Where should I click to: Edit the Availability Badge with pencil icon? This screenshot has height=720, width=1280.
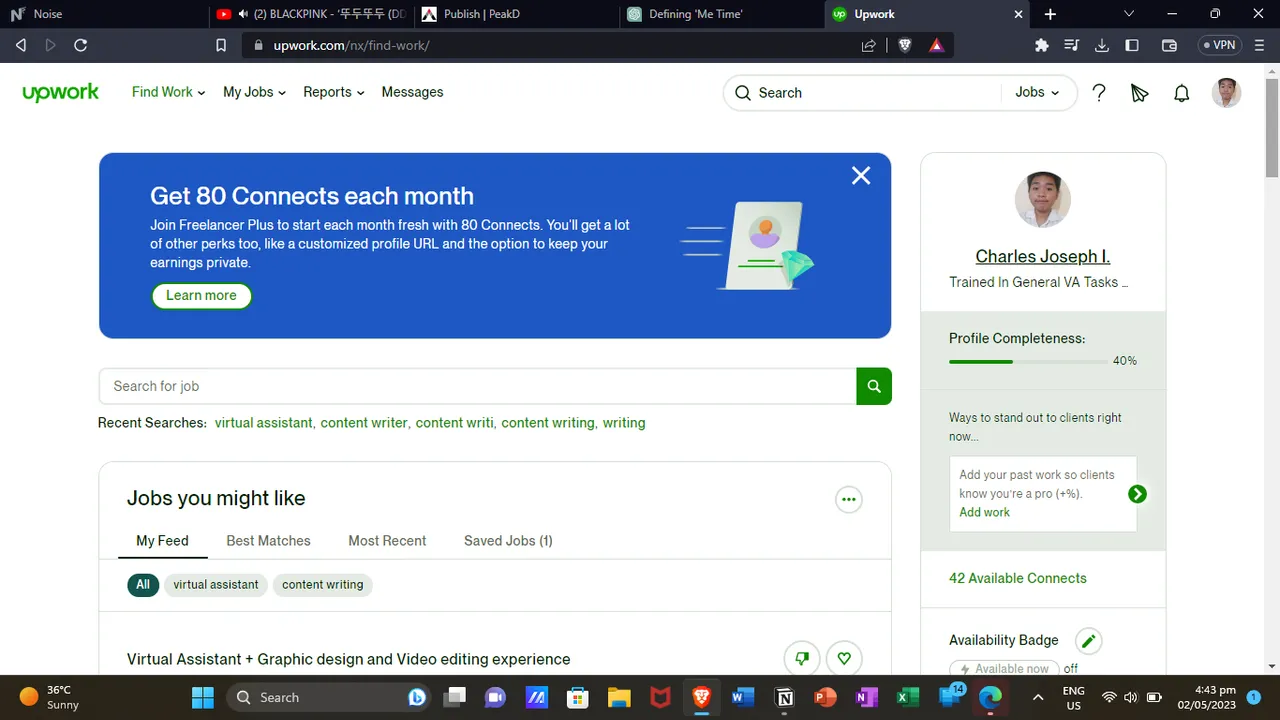pos(1089,641)
